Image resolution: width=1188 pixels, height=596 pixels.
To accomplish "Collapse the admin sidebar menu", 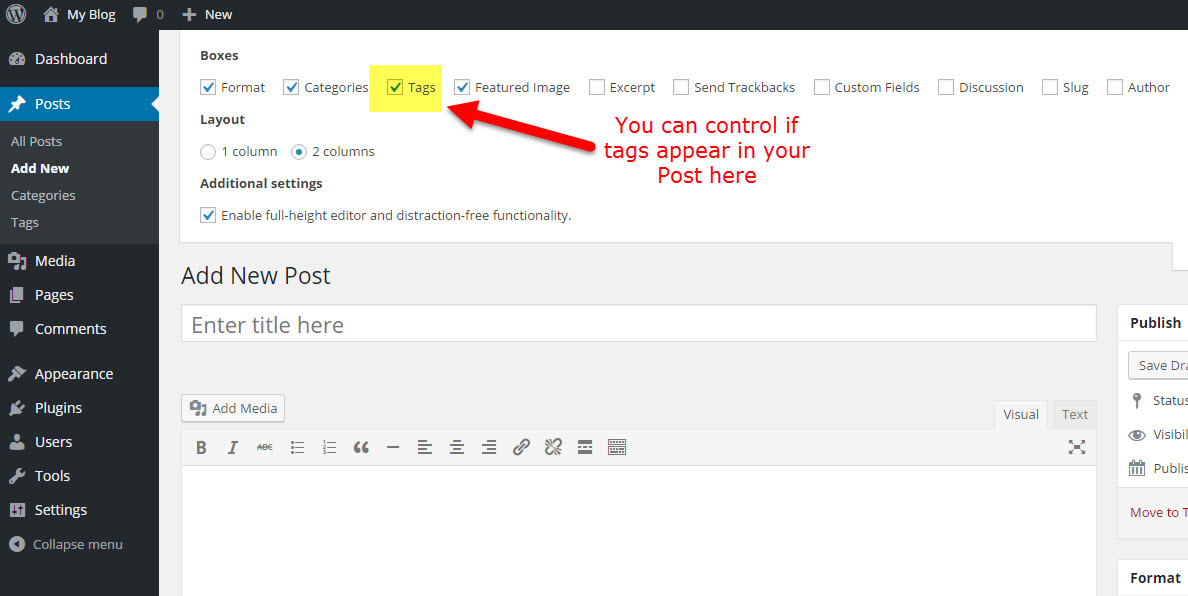I will pyautogui.click(x=66, y=545).
